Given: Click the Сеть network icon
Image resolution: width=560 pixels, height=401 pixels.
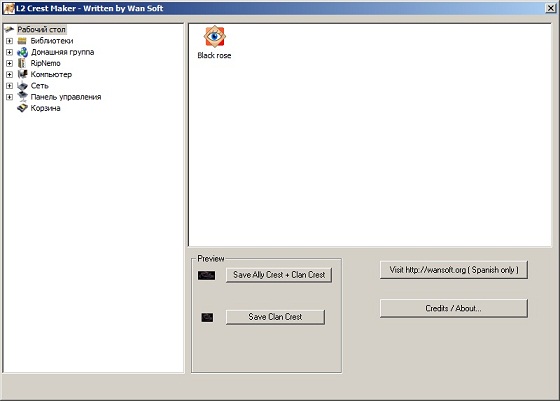Looking at the screenshot, I should point(22,86).
